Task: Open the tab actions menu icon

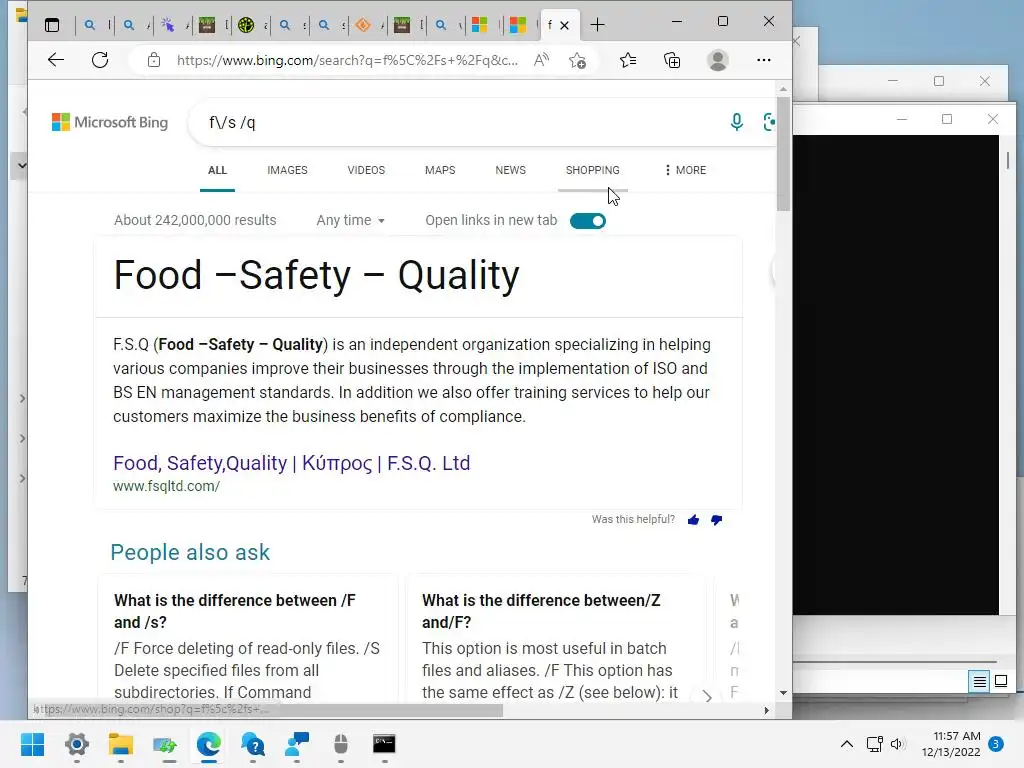Action: tap(52, 25)
